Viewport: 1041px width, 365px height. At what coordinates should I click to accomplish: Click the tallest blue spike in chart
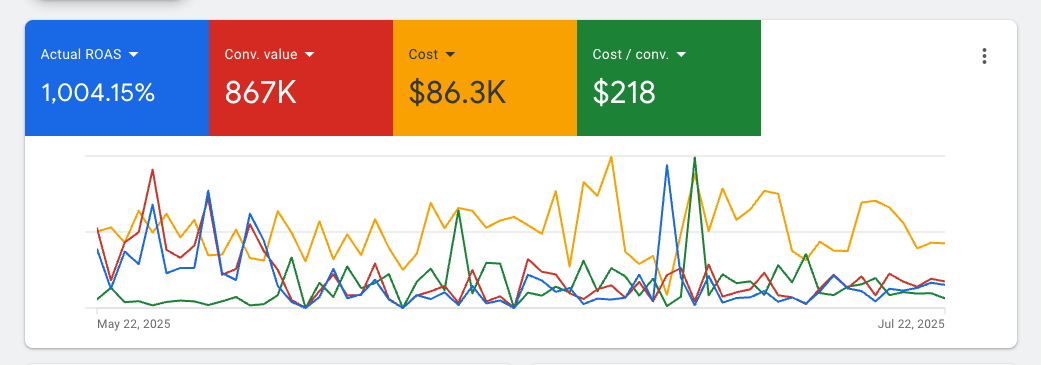click(x=667, y=166)
